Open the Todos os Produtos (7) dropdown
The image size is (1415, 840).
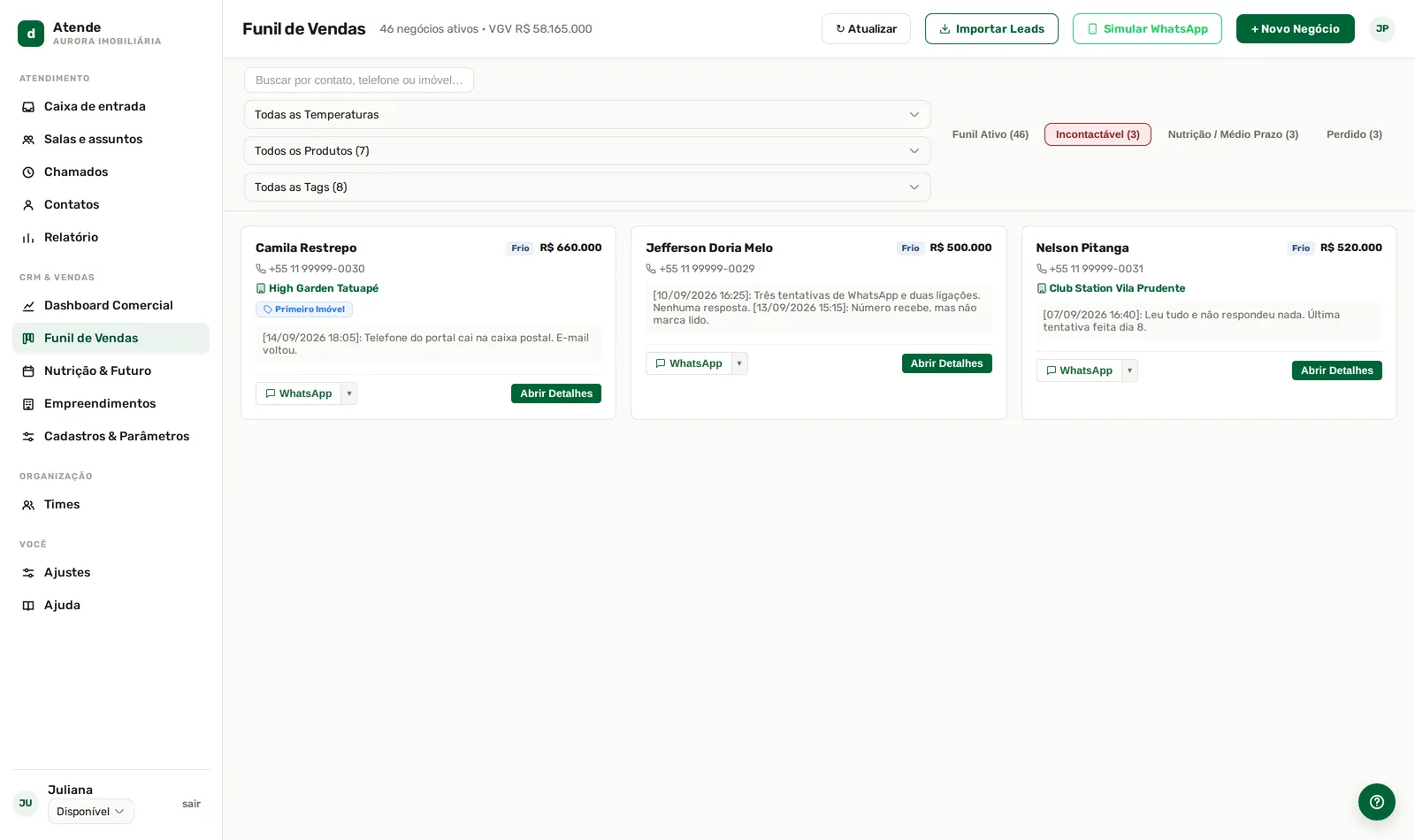point(587,151)
